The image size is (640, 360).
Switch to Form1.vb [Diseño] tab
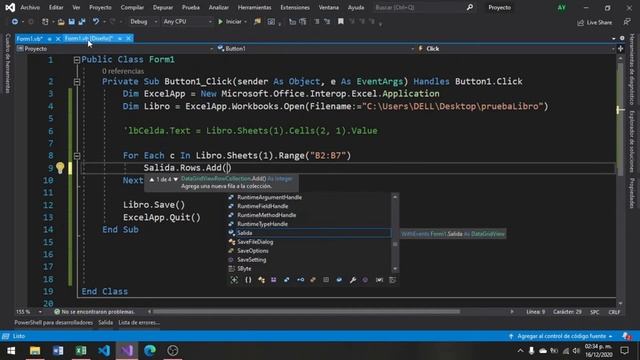88,38
